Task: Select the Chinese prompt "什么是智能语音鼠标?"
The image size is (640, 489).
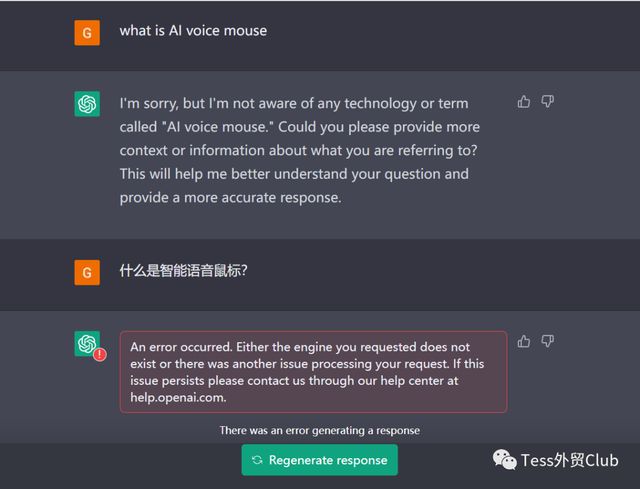Action: pyautogui.click(x=183, y=270)
